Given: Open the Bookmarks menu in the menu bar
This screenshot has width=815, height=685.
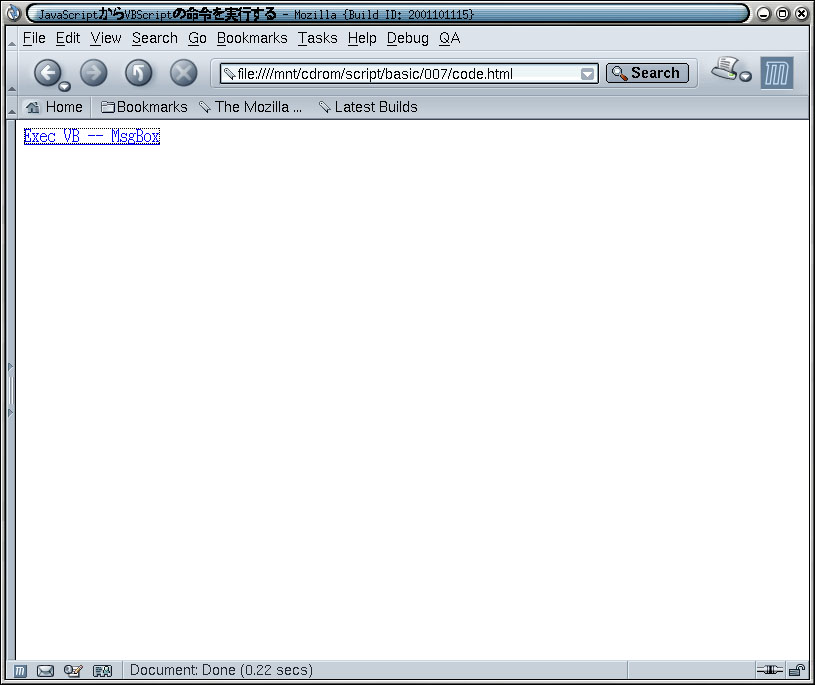Looking at the screenshot, I should coord(252,38).
